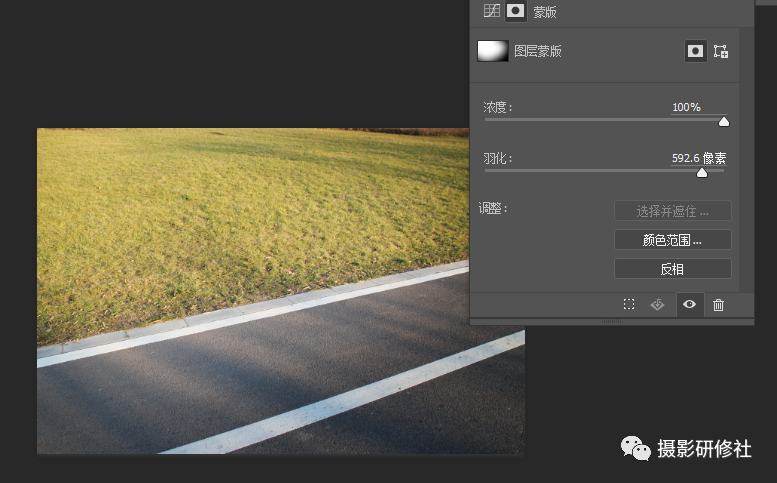Click the 调整 label
The height and width of the screenshot is (483, 777).
493,208
